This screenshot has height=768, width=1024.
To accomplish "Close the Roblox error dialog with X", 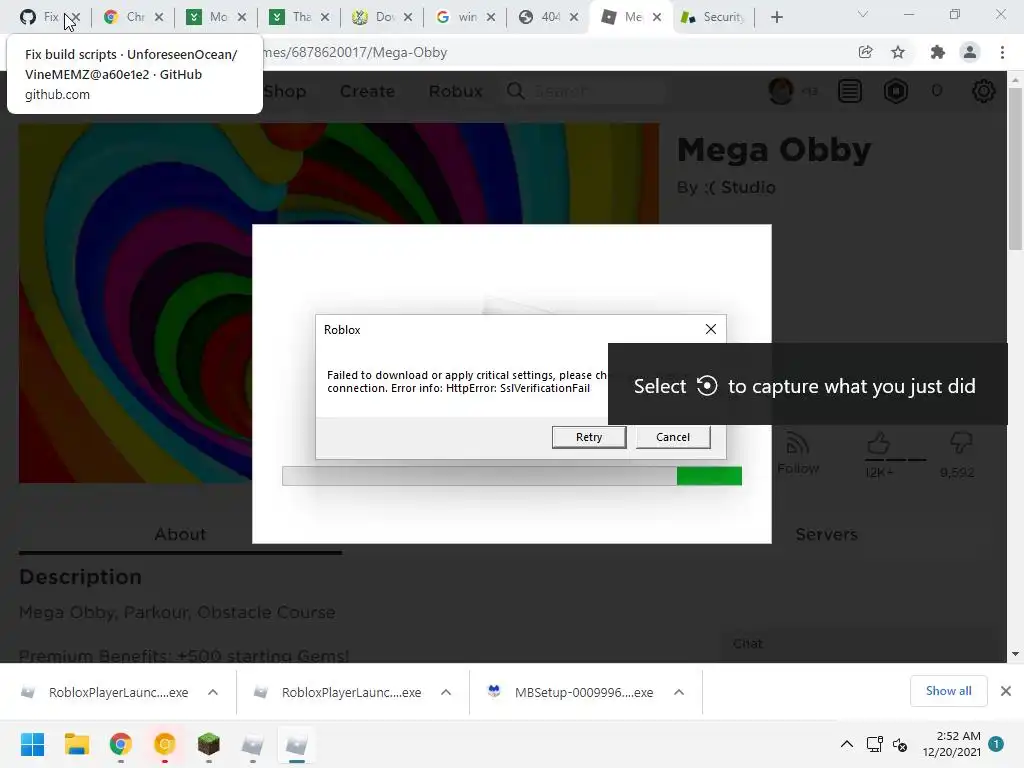I will (711, 329).
